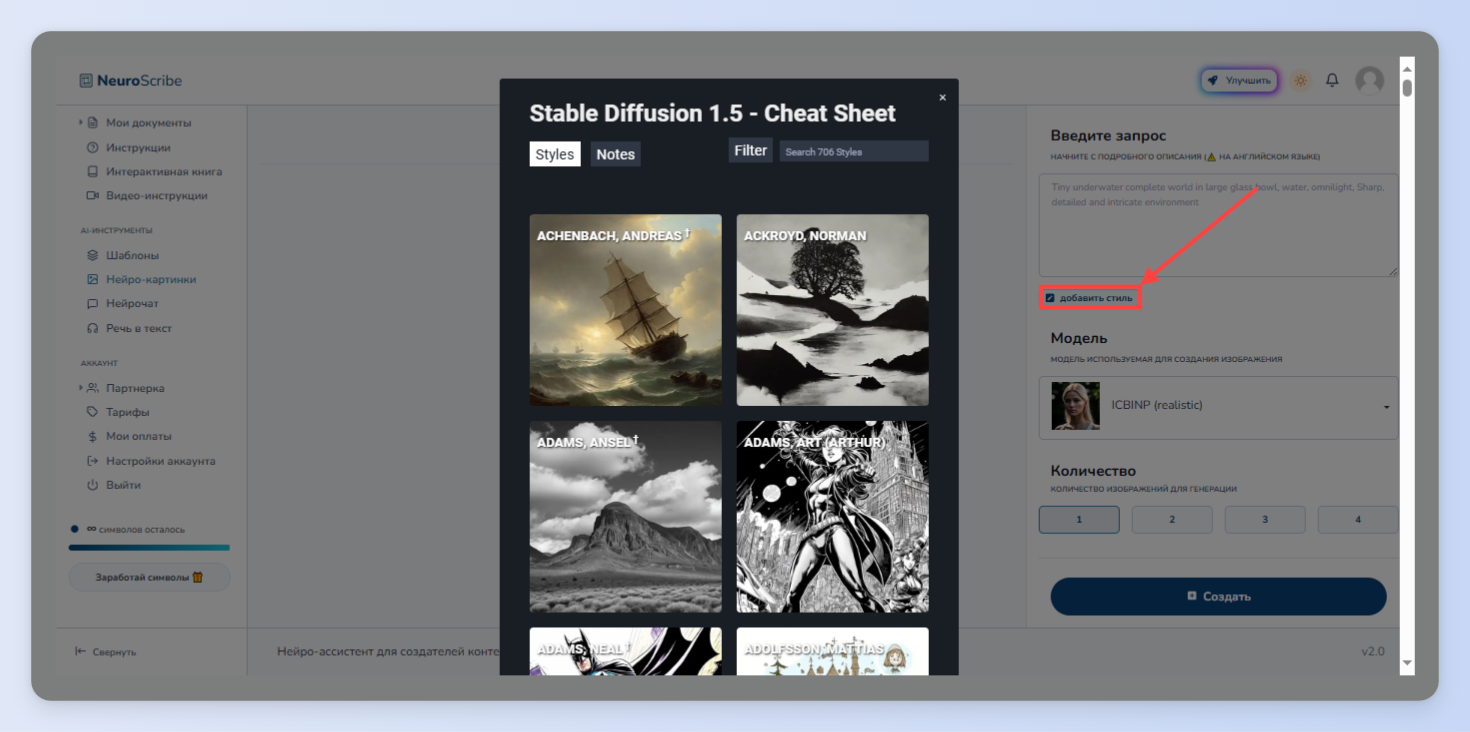Open Инструкции help icon
This screenshot has height=732, width=1470.
pos(93,148)
